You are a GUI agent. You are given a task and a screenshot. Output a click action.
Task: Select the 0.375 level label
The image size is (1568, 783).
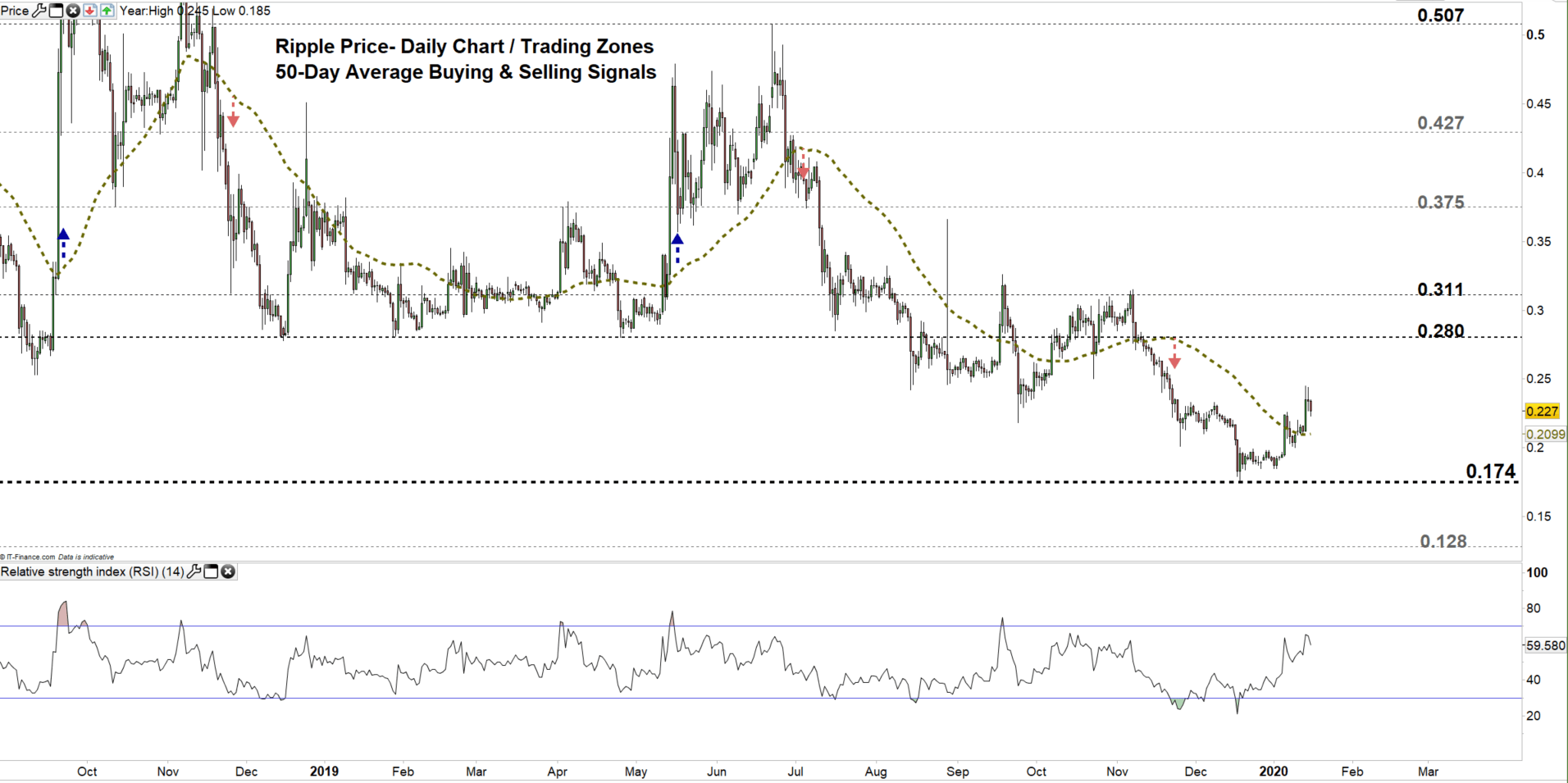pyautogui.click(x=1440, y=203)
